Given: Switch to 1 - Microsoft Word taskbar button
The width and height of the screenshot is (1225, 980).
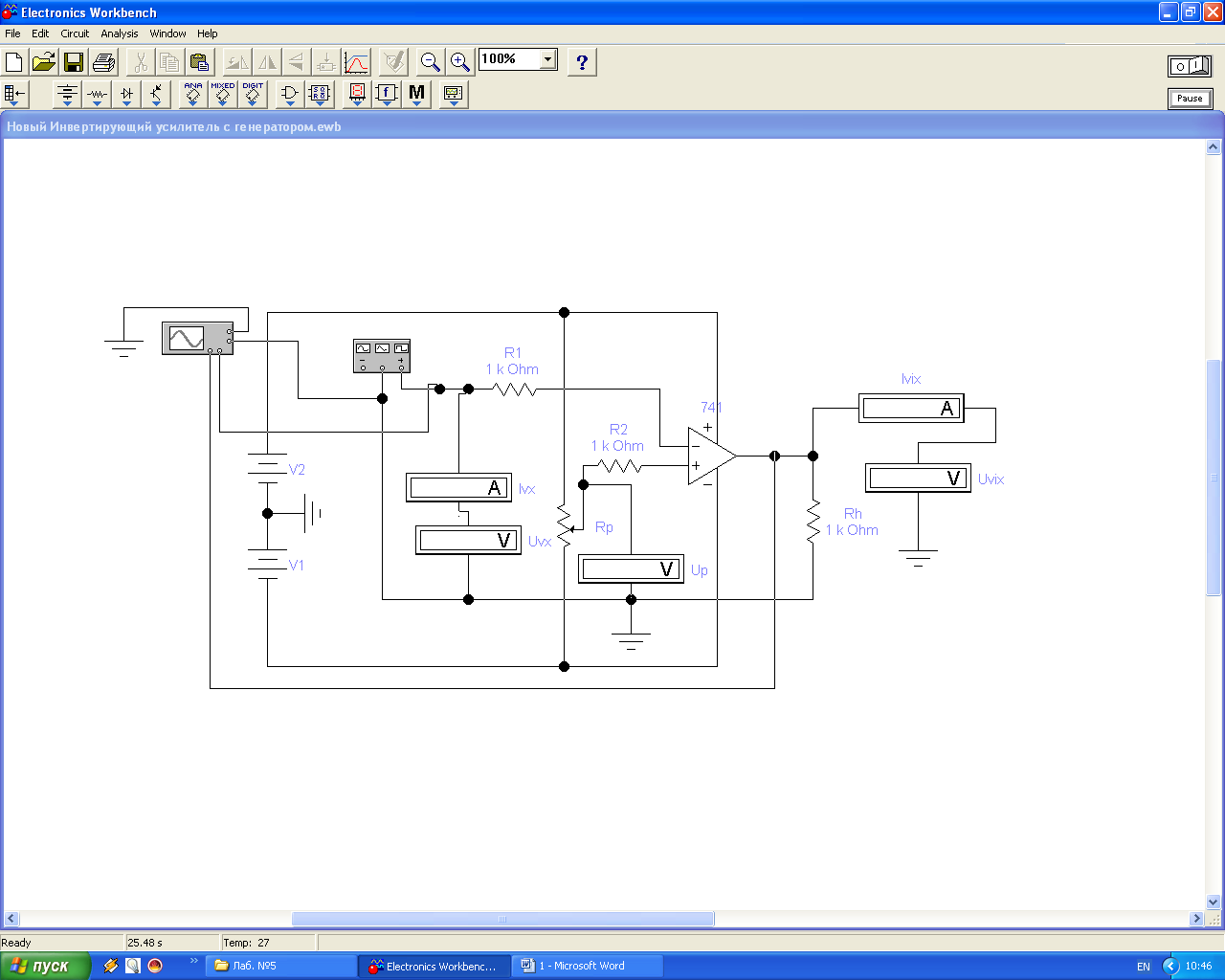Looking at the screenshot, I should (587, 966).
